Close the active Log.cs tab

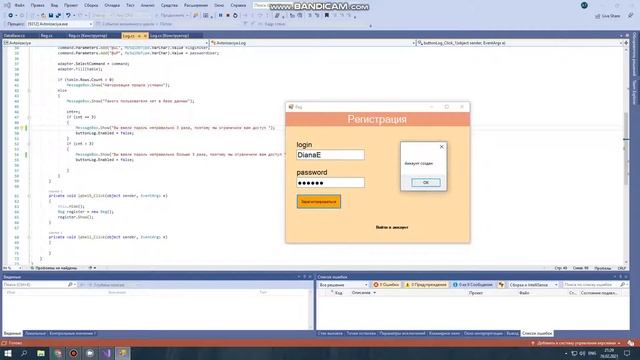[145, 36]
